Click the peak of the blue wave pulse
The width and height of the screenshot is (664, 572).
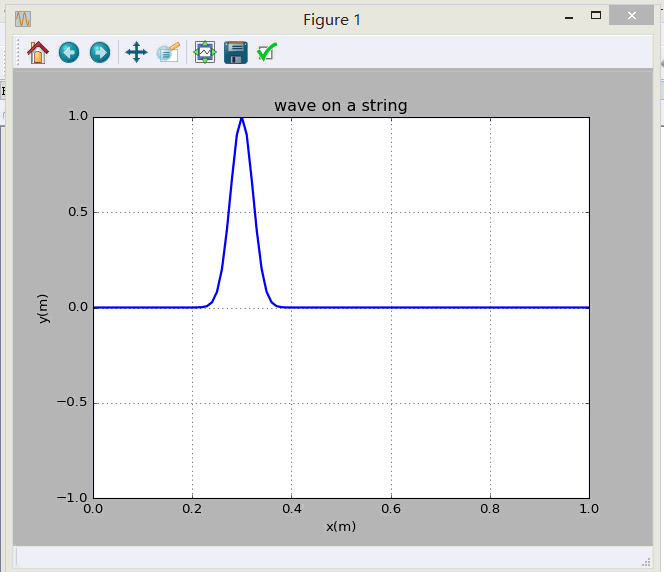click(x=242, y=119)
